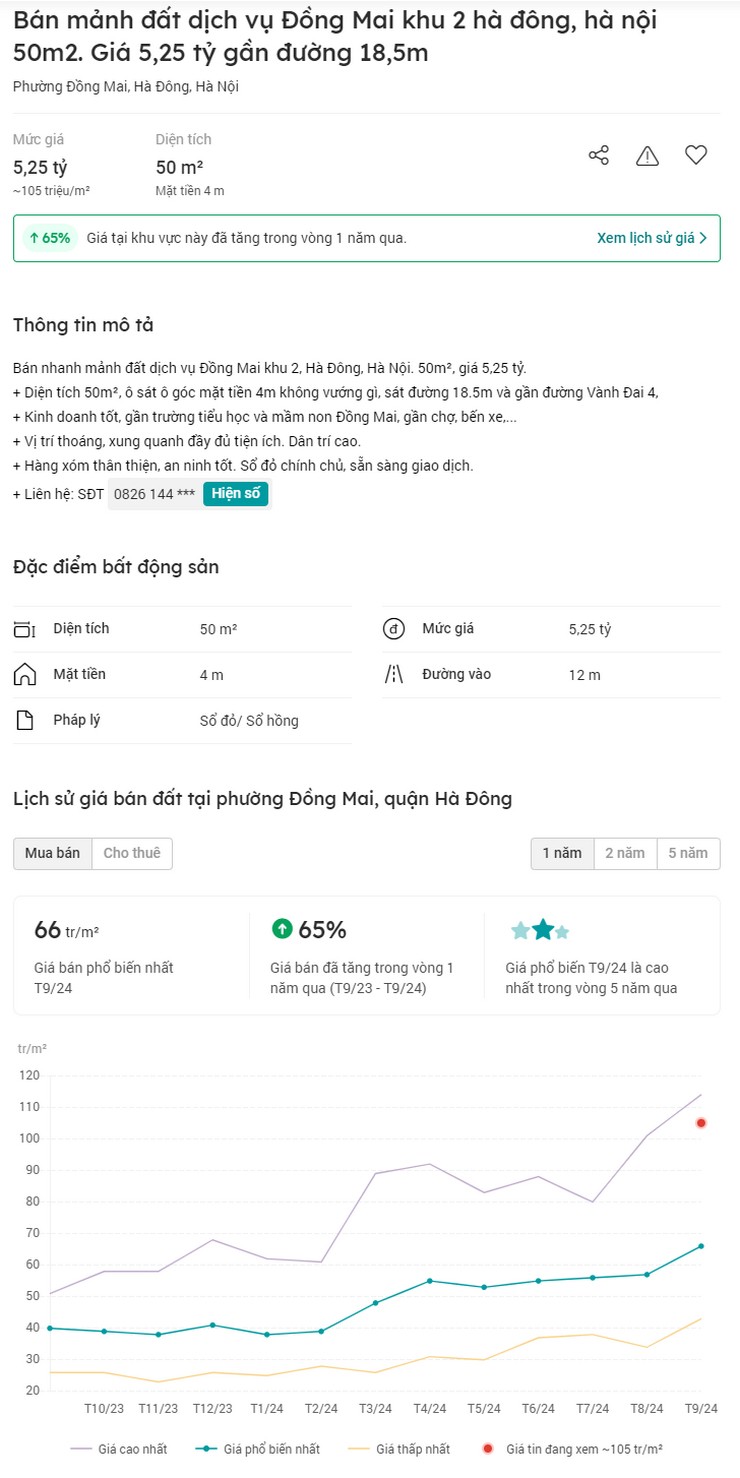Screen dimensions: 740x1478
Task: Click the red current listing price dot
Action: (x=701, y=1123)
